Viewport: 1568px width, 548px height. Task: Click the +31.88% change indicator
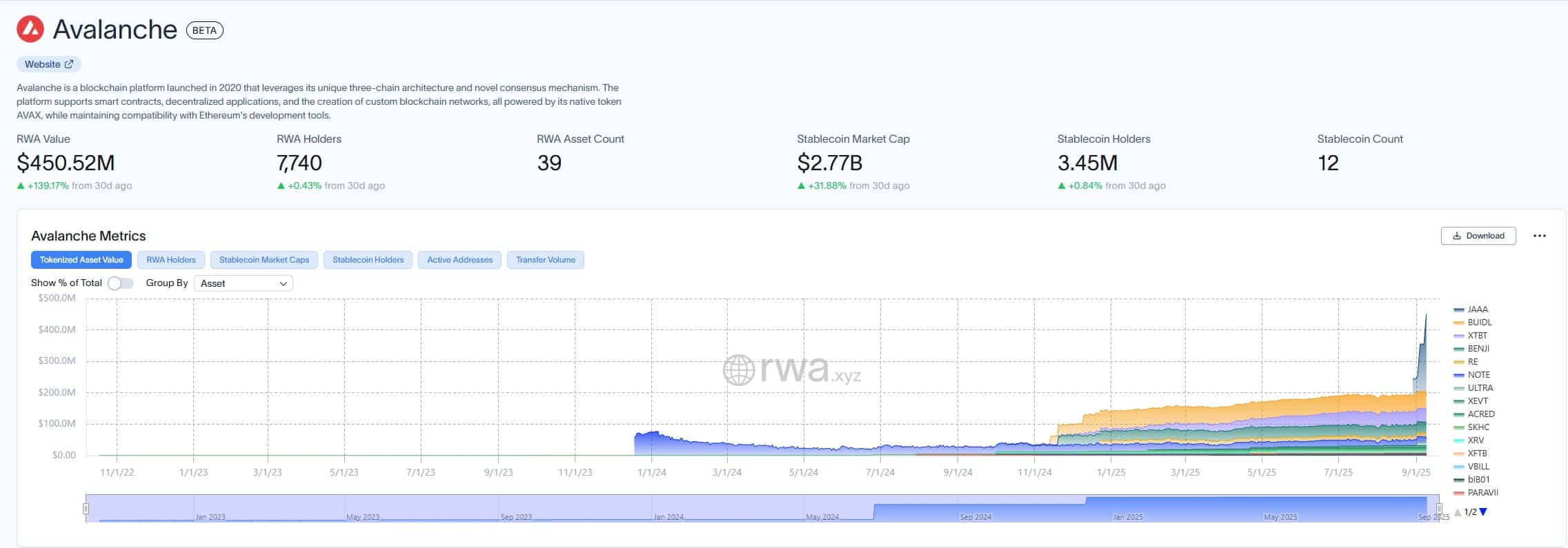coord(822,185)
